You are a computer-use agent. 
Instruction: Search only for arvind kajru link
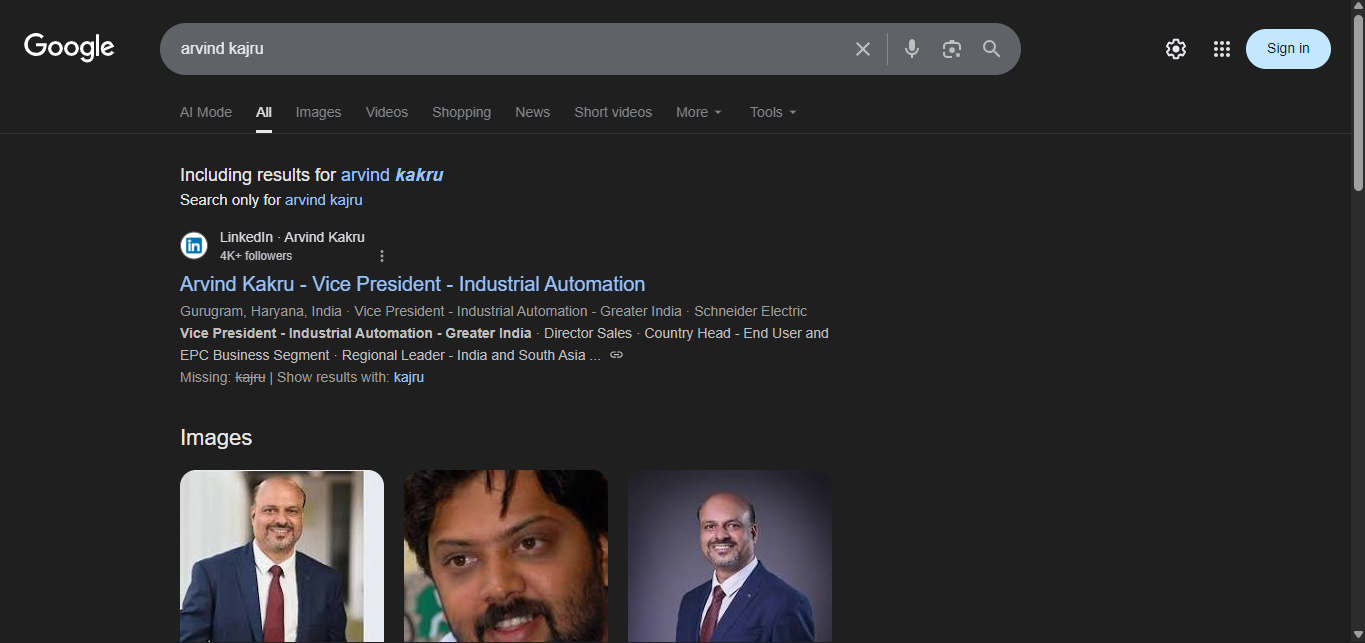tap(323, 200)
